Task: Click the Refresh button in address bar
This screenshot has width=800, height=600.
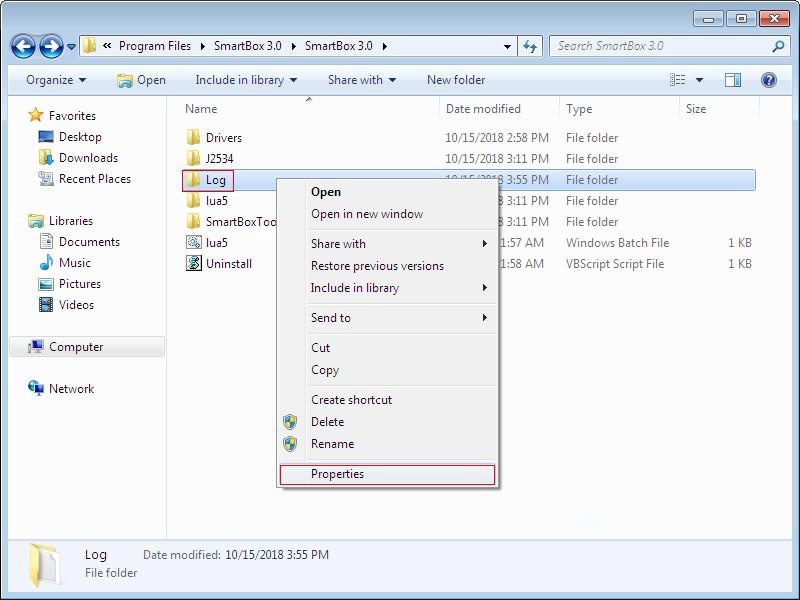Action: [x=530, y=46]
